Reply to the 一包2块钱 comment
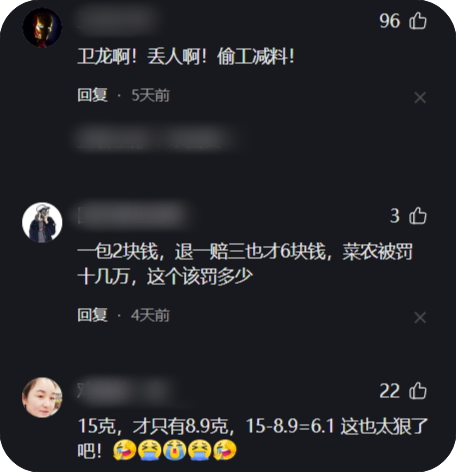This screenshot has height=472, width=456. (x=92, y=315)
